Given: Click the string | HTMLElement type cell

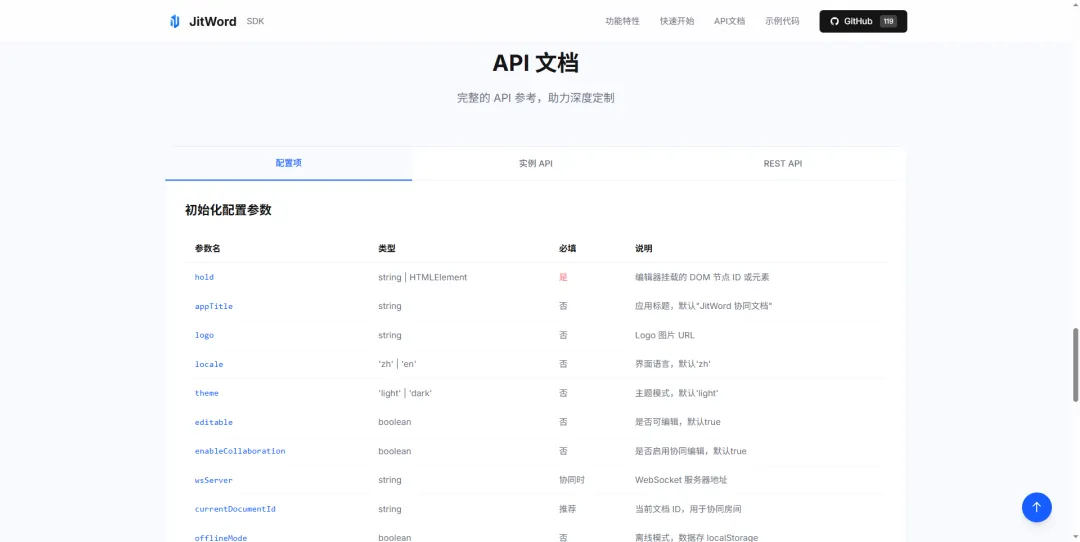Looking at the screenshot, I should point(422,277).
